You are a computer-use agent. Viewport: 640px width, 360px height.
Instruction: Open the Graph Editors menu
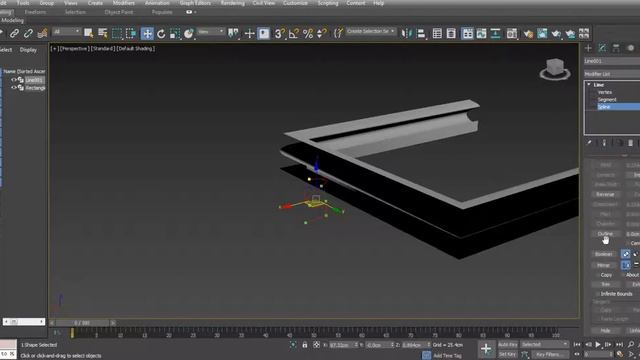coord(196,3)
